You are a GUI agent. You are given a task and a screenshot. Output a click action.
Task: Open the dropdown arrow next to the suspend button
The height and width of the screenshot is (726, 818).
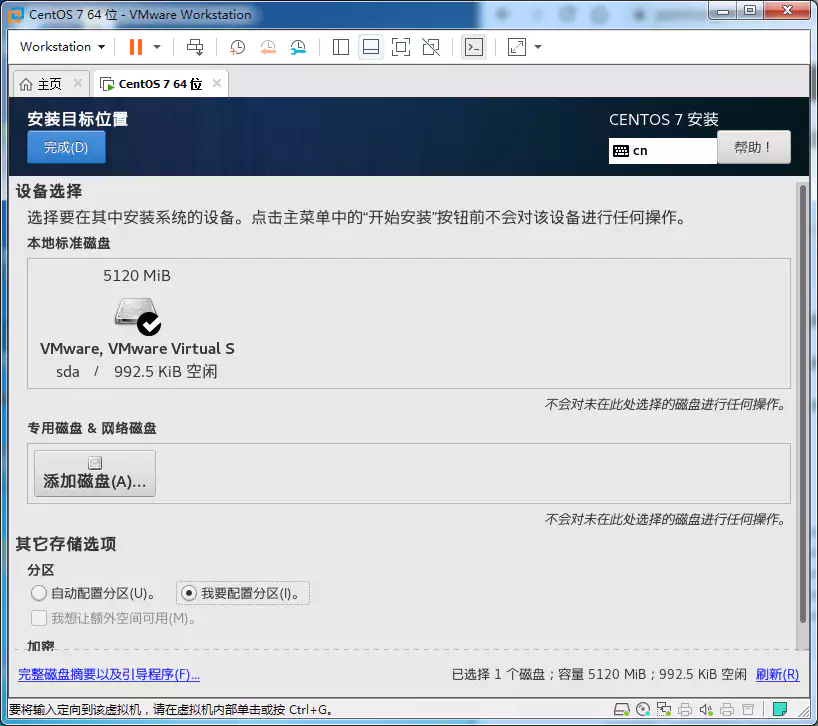pos(156,47)
